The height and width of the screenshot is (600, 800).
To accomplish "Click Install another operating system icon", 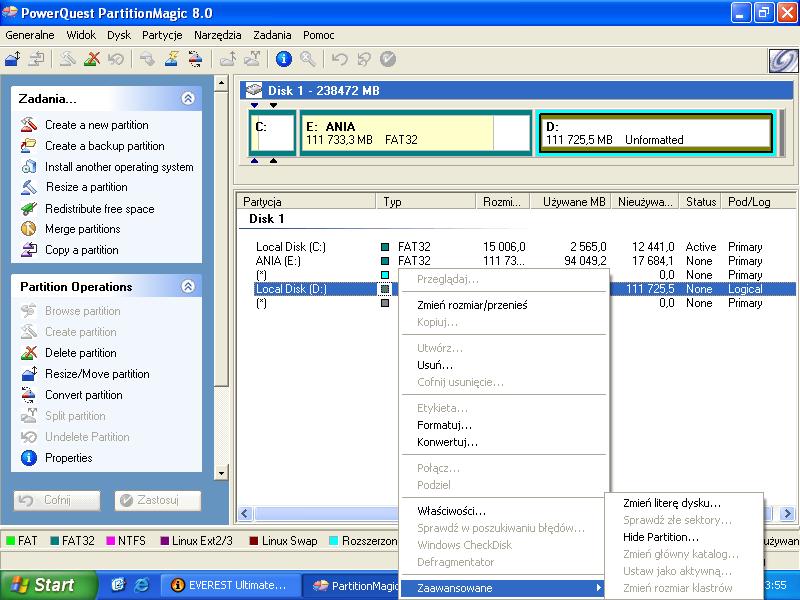I will coord(29,166).
